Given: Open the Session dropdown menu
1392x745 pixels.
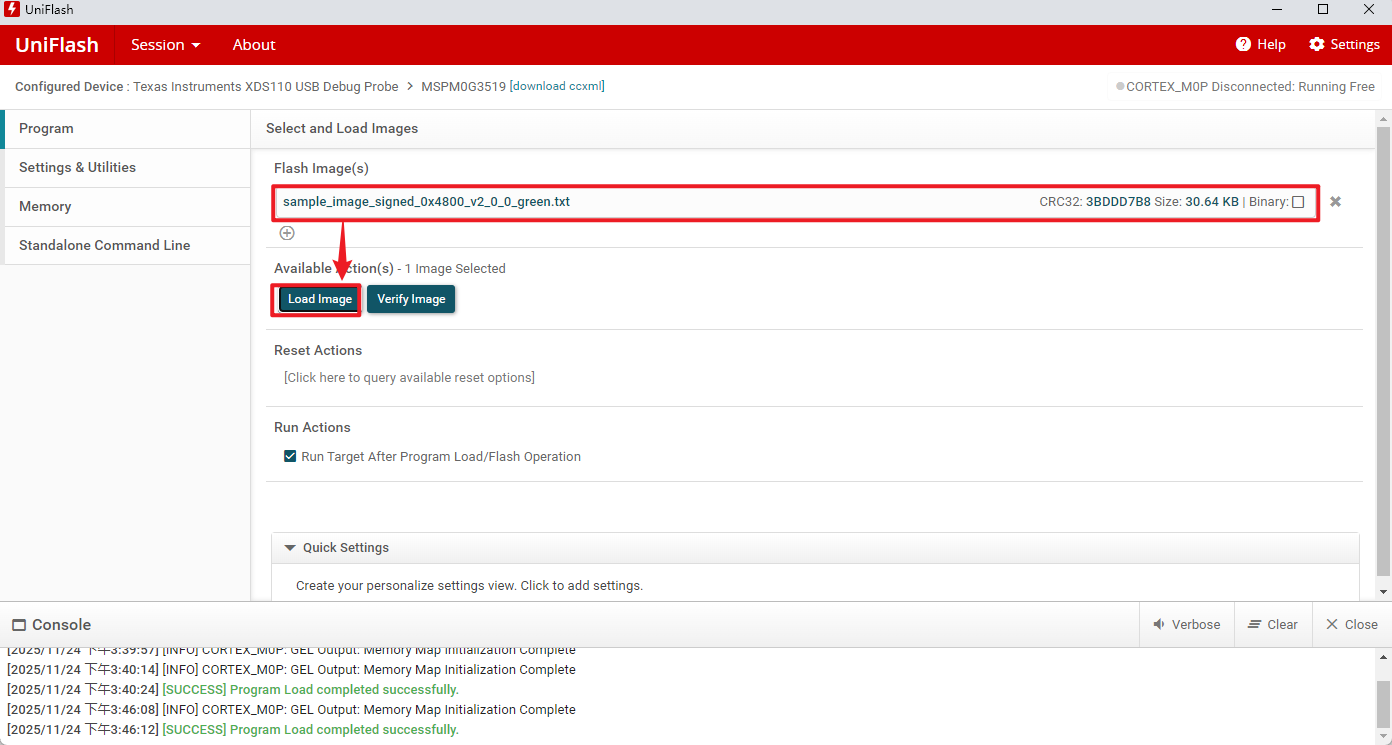Looking at the screenshot, I should pos(165,45).
